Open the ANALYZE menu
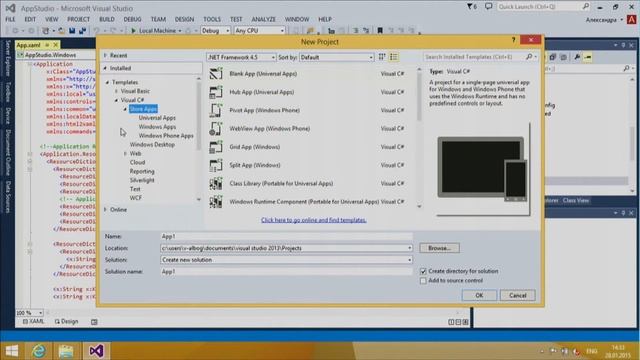The width and height of the screenshot is (640, 360). coord(263,19)
